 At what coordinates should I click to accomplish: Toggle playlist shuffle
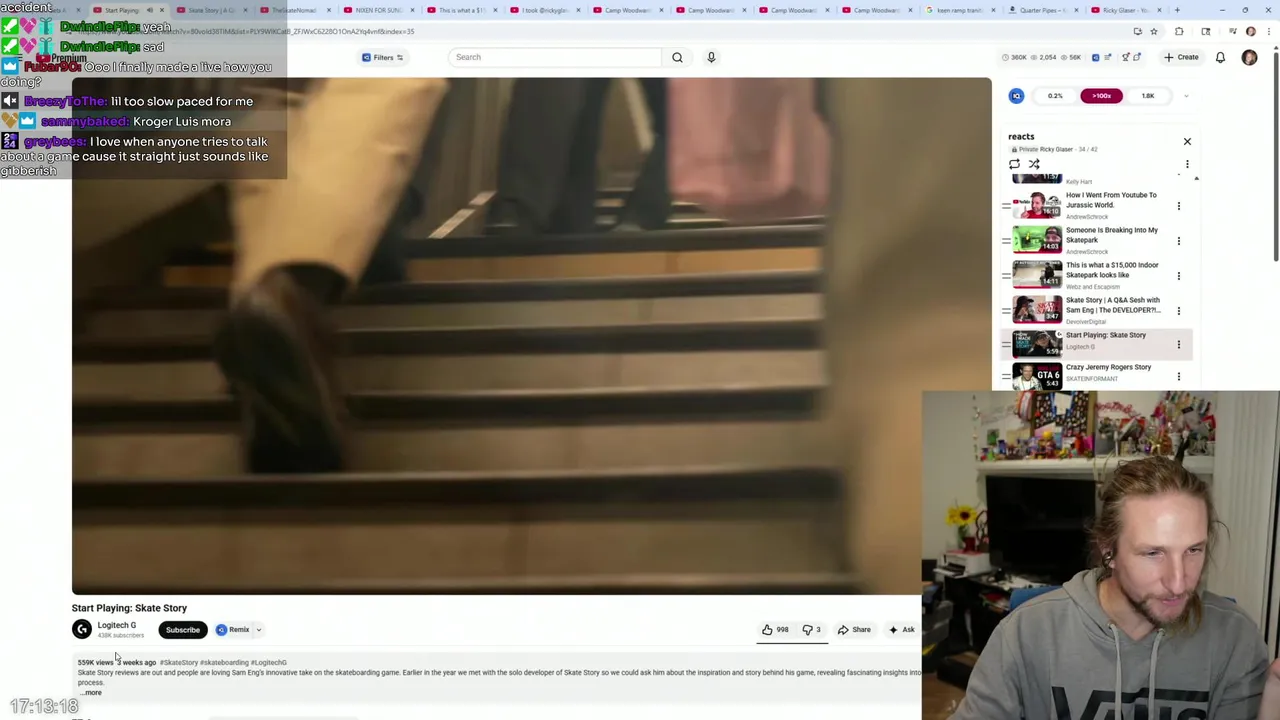point(1034,164)
